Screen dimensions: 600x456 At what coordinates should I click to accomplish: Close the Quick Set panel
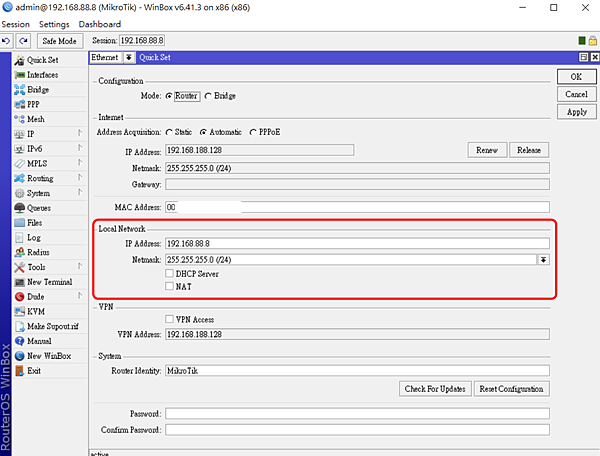(x=595, y=57)
